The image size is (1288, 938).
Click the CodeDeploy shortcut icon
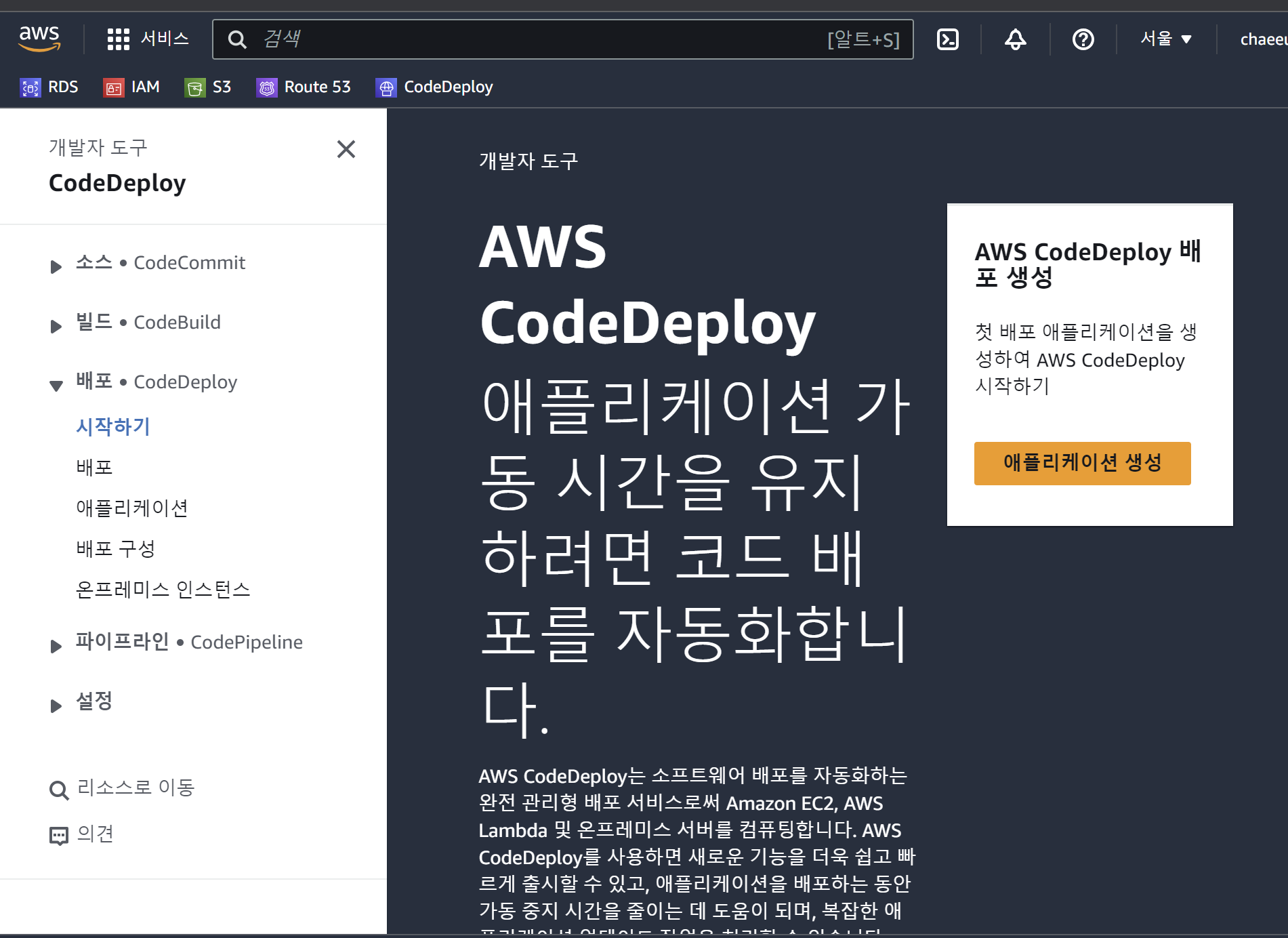pos(386,87)
